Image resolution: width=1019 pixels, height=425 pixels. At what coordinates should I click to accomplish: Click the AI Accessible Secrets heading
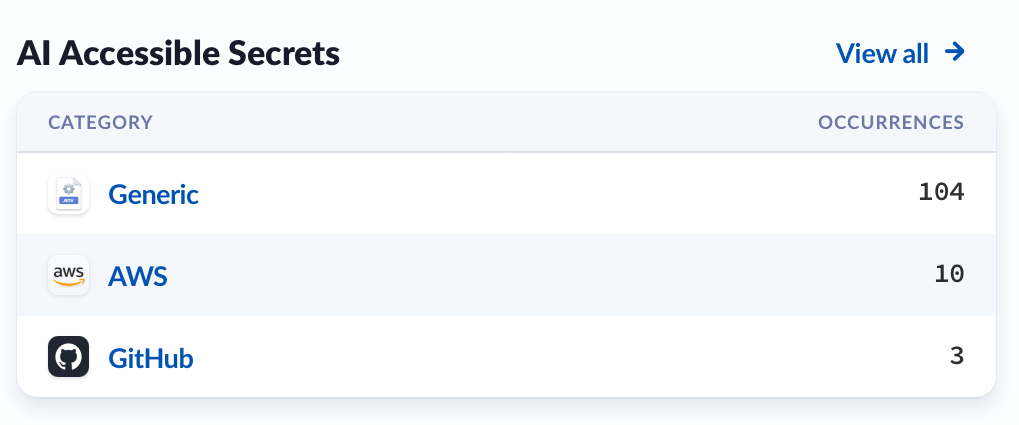coord(178,53)
